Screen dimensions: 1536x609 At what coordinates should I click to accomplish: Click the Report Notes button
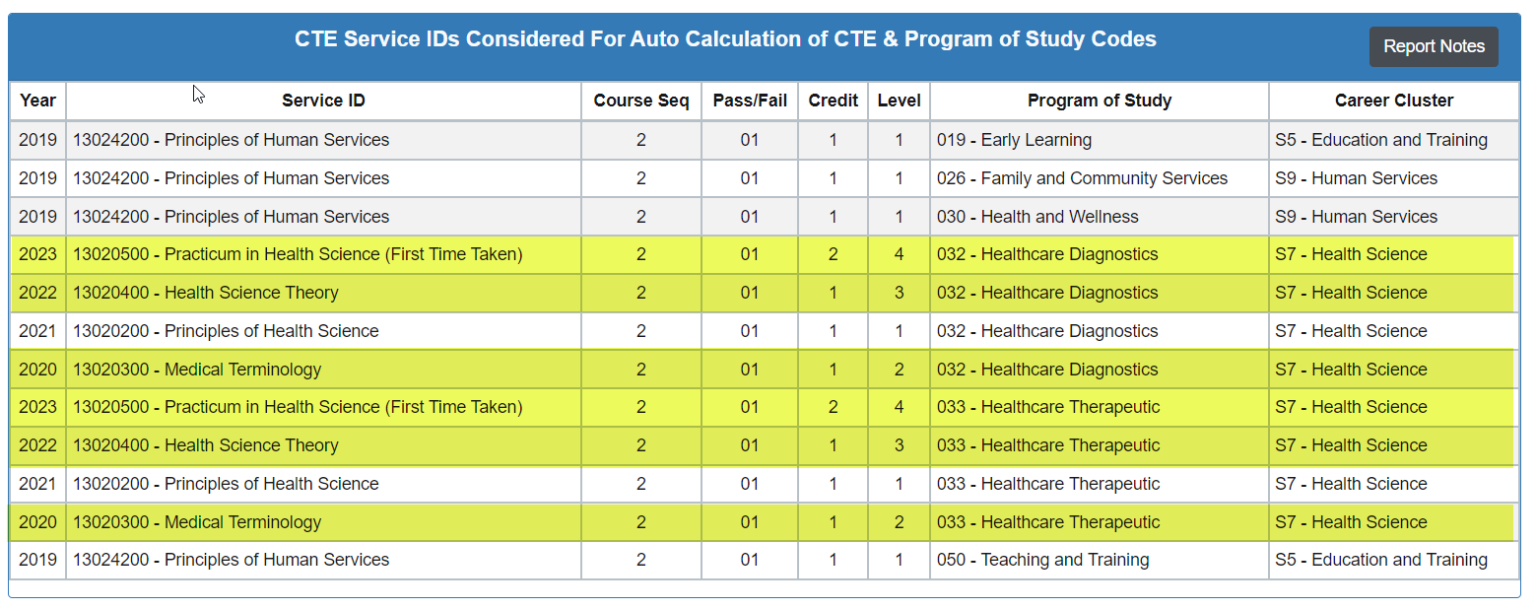tap(1433, 46)
